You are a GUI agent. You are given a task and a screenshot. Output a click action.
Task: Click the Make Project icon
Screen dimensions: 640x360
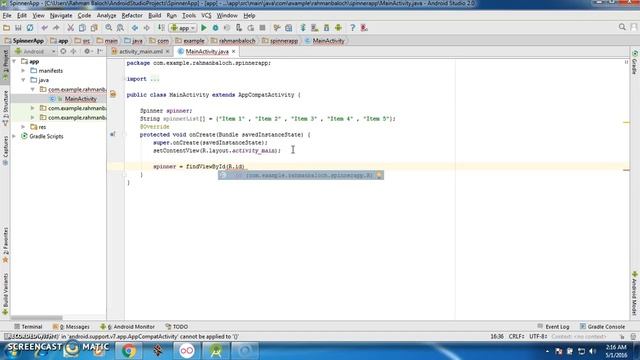tap(161, 28)
